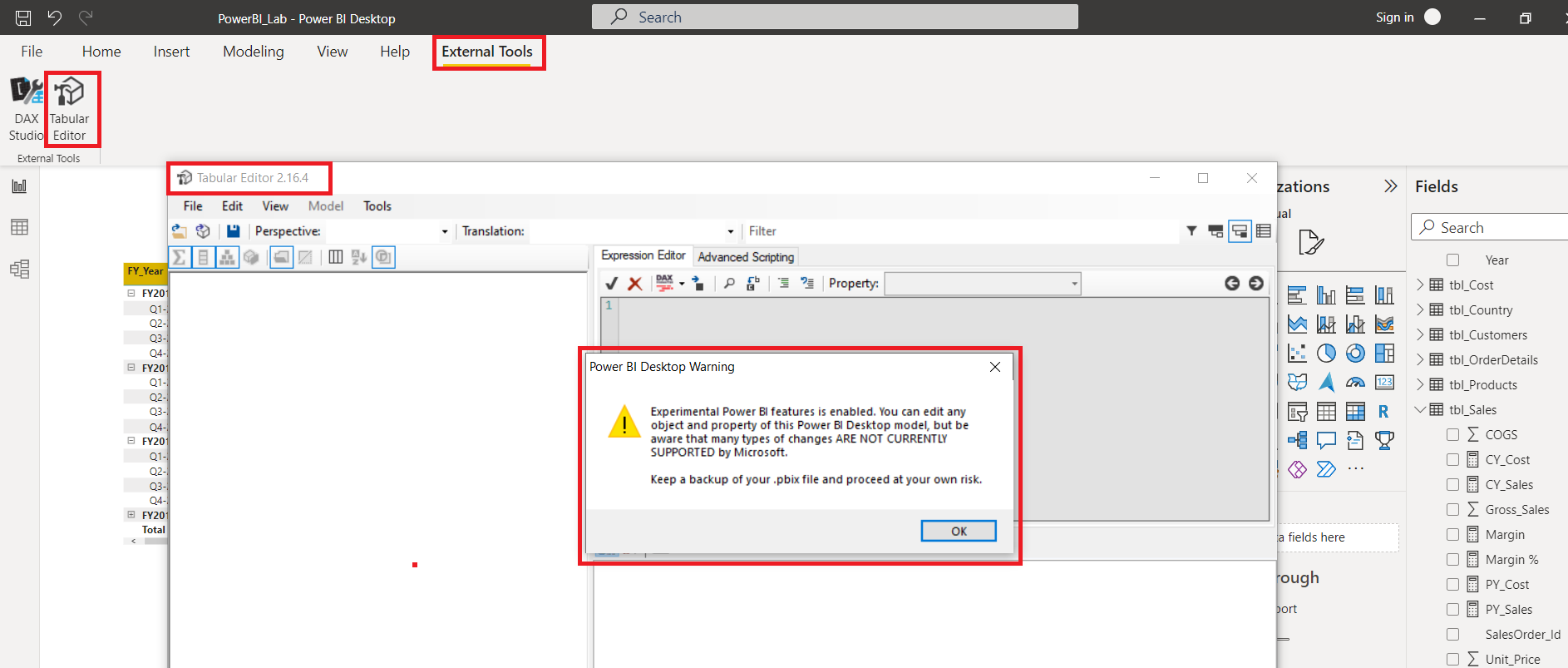The height and width of the screenshot is (668, 1568).
Task: Undo the last action in Power BI
Action: [55, 17]
